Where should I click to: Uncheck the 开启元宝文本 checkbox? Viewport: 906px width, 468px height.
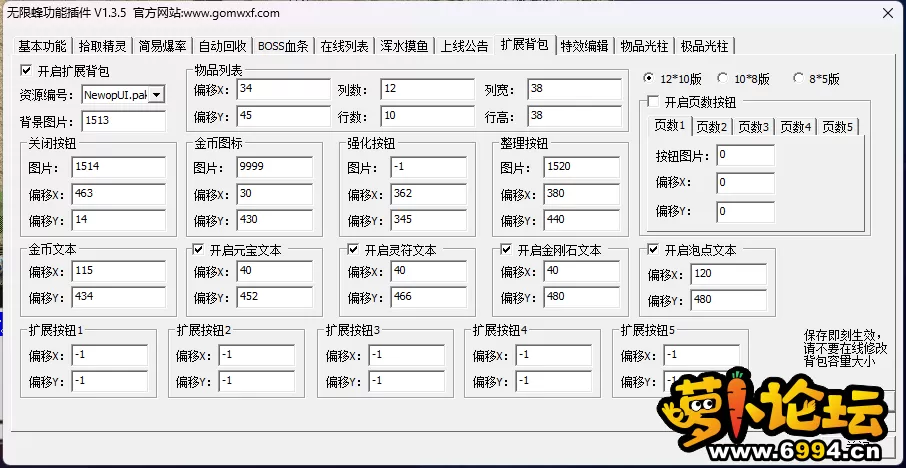coord(199,250)
